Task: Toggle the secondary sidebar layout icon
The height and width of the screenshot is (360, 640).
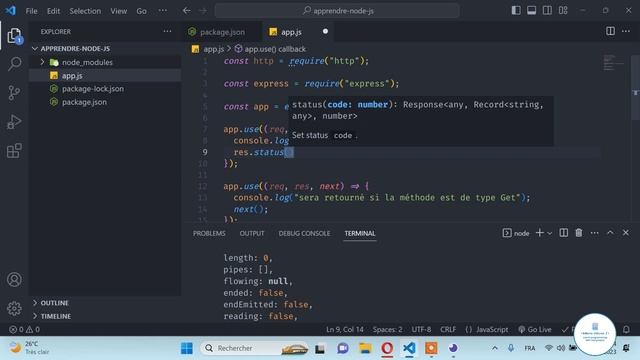Action: click(x=547, y=11)
